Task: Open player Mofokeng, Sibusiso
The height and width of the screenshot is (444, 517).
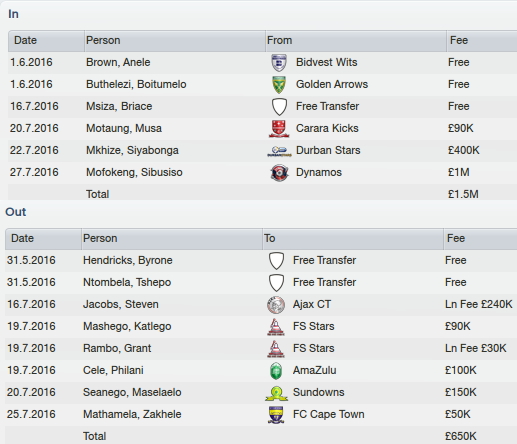Action: [134, 172]
